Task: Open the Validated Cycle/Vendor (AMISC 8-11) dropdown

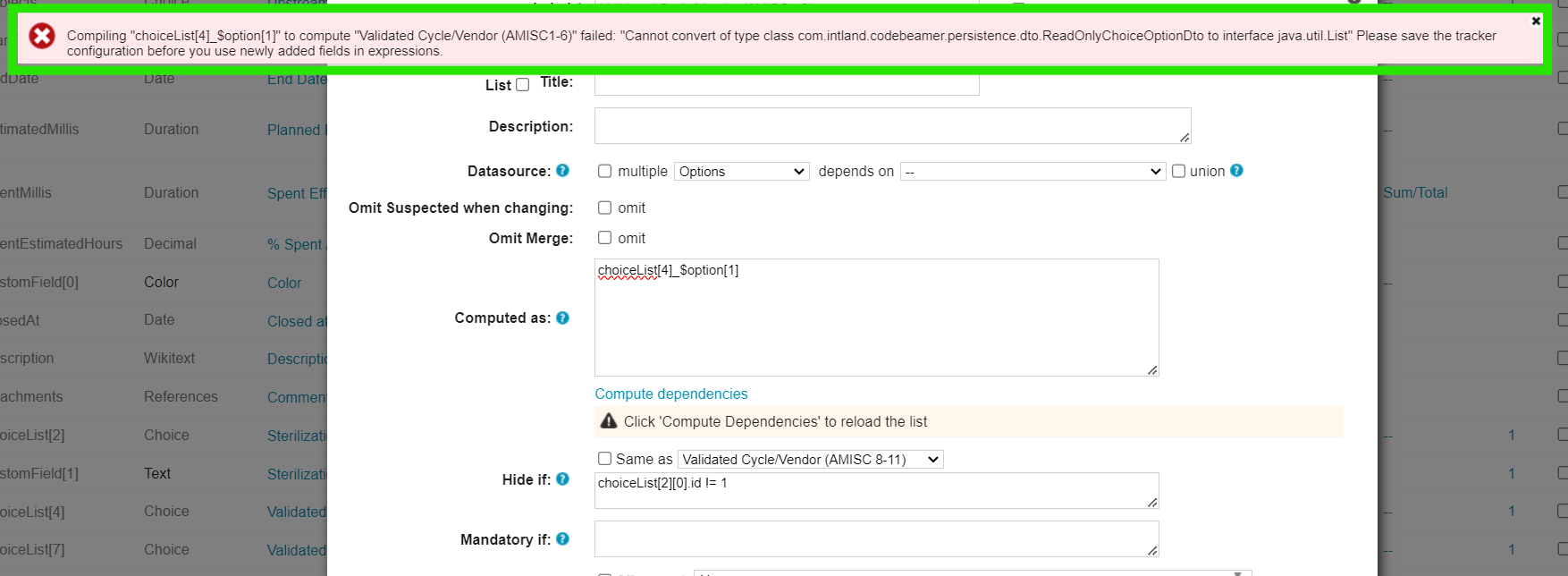Action: (810, 460)
